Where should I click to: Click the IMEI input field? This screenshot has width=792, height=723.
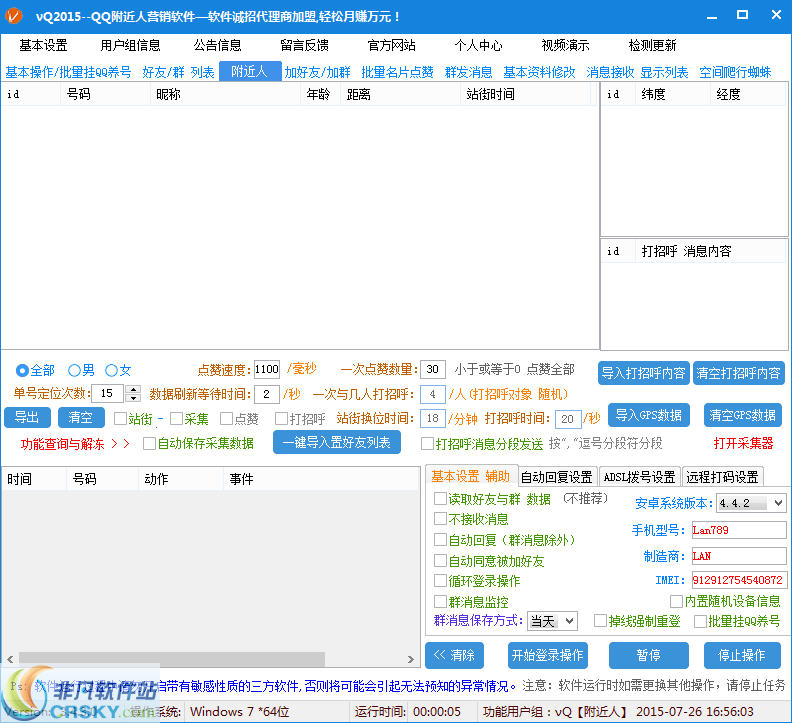[738, 580]
